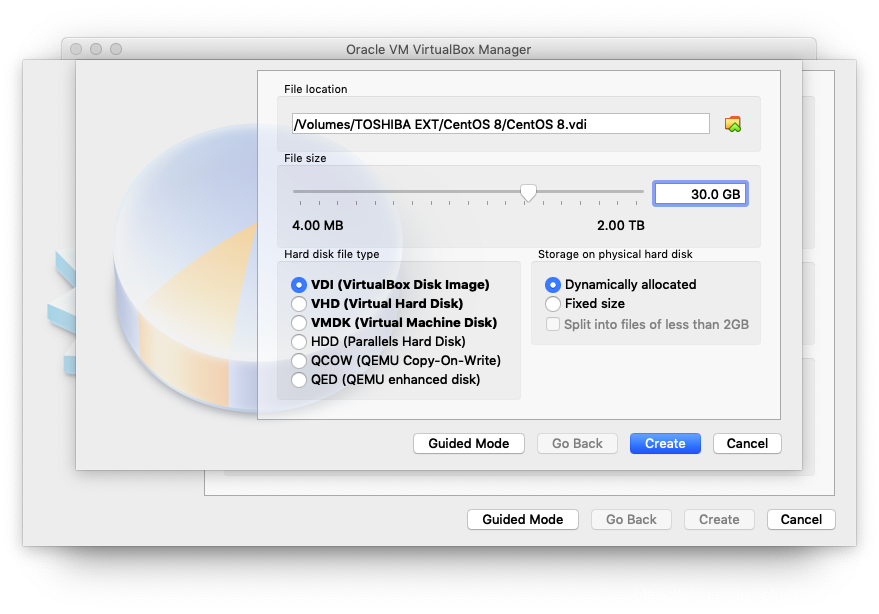Screen dimensions: 879x614
Task: Click Cancel in the back window
Action: tap(801, 520)
